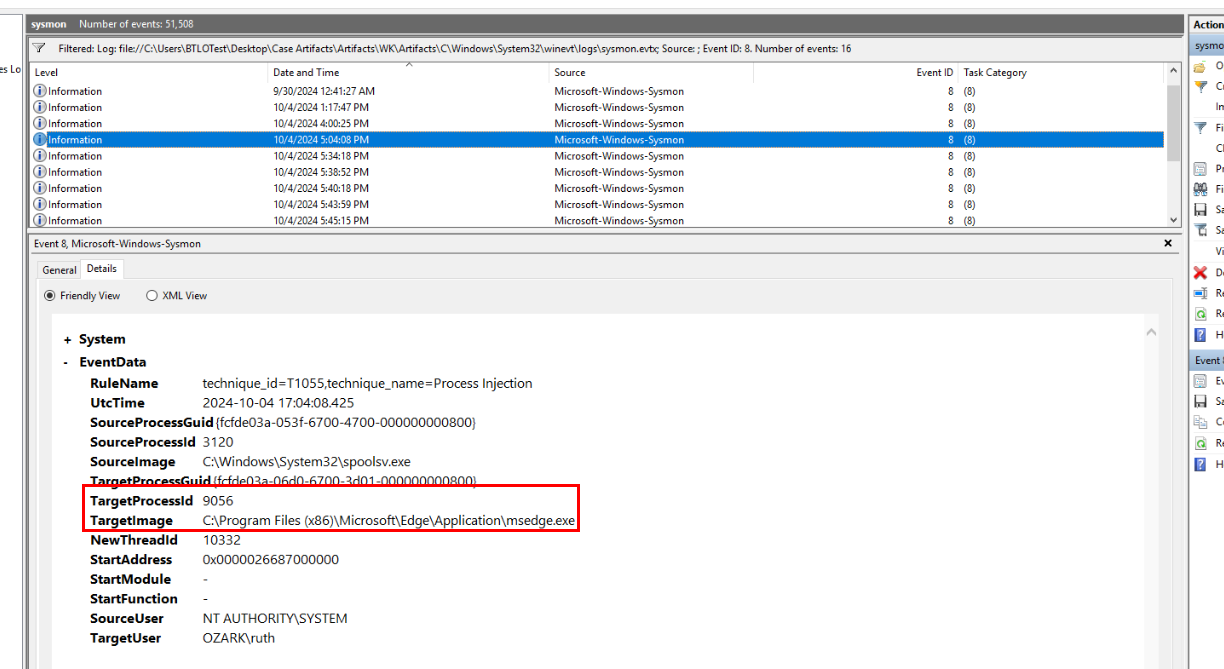Select the 10/4/2024 5:04:08 PM event row
1224x669 pixels.
(x=598, y=140)
